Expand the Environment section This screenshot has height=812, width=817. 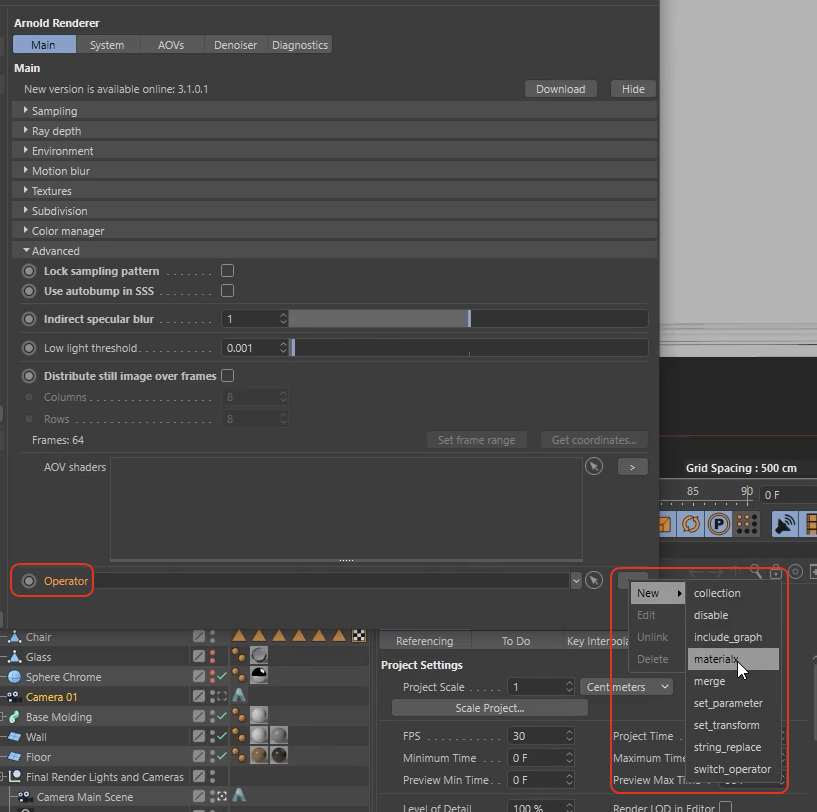tap(334, 151)
